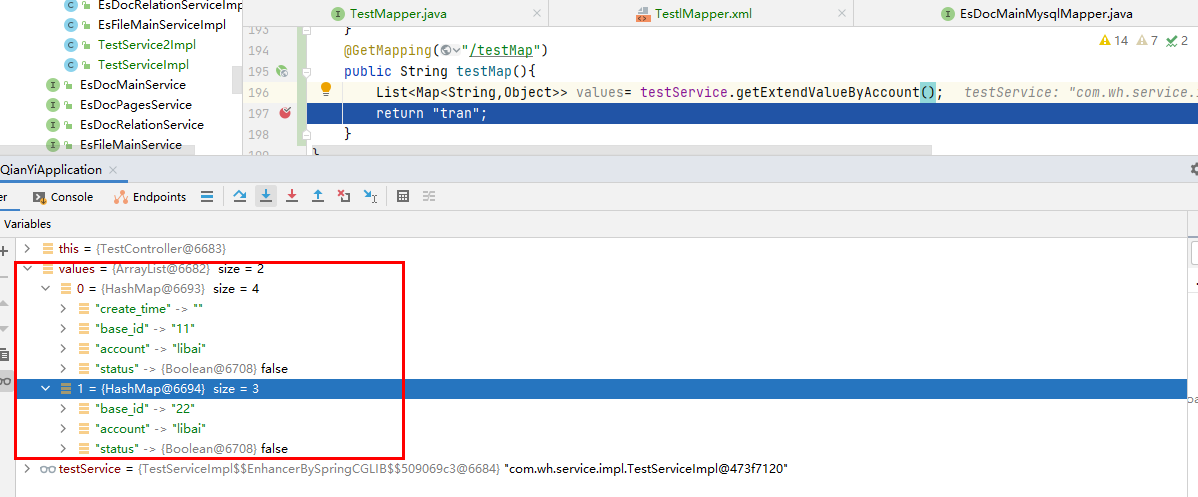The width and height of the screenshot is (1198, 497).
Task: Click the weak warnings indicator showing 7
Action: (x=1148, y=41)
